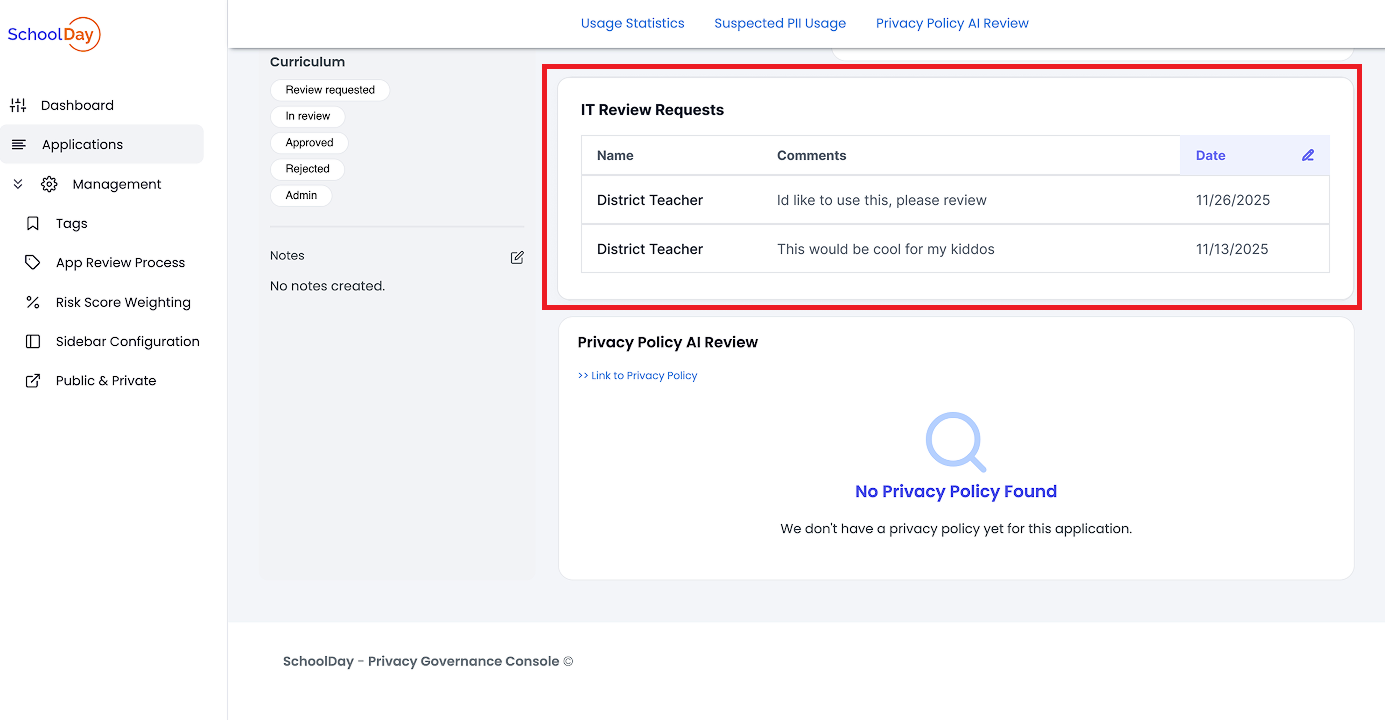The height and width of the screenshot is (720, 1385).
Task: Click the Tags bookmark icon
Action: pyautogui.click(x=33, y=223)
